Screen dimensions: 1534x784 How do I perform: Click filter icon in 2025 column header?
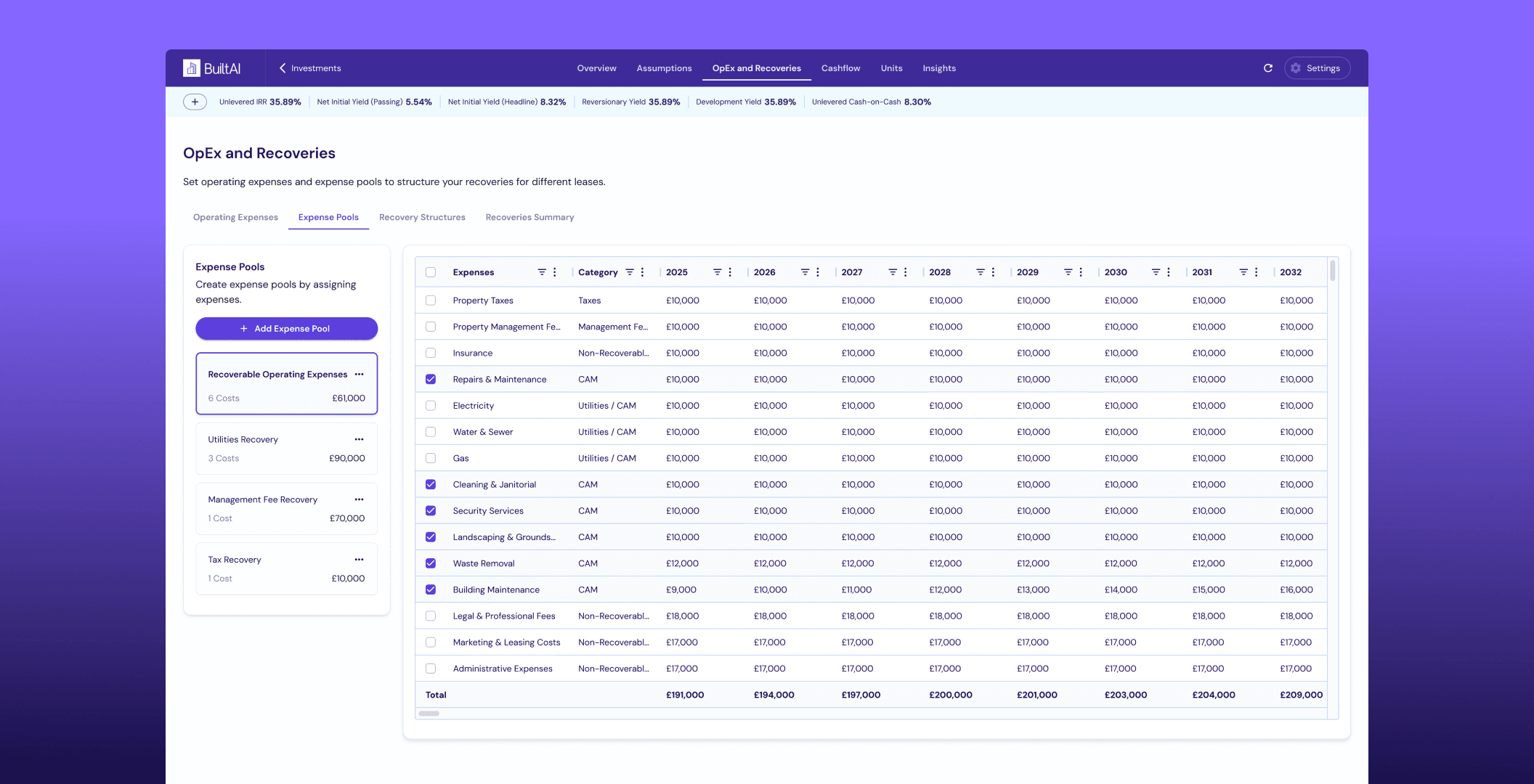pos(718,272)
